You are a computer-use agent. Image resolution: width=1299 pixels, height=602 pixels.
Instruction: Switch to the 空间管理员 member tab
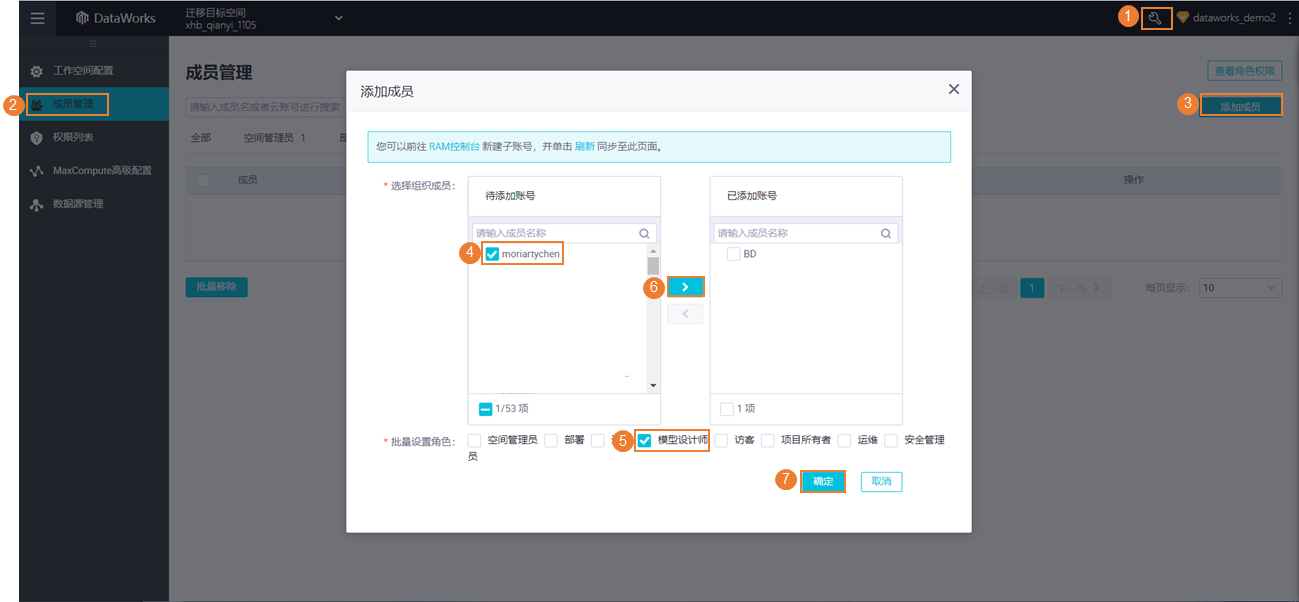[275, 138]
